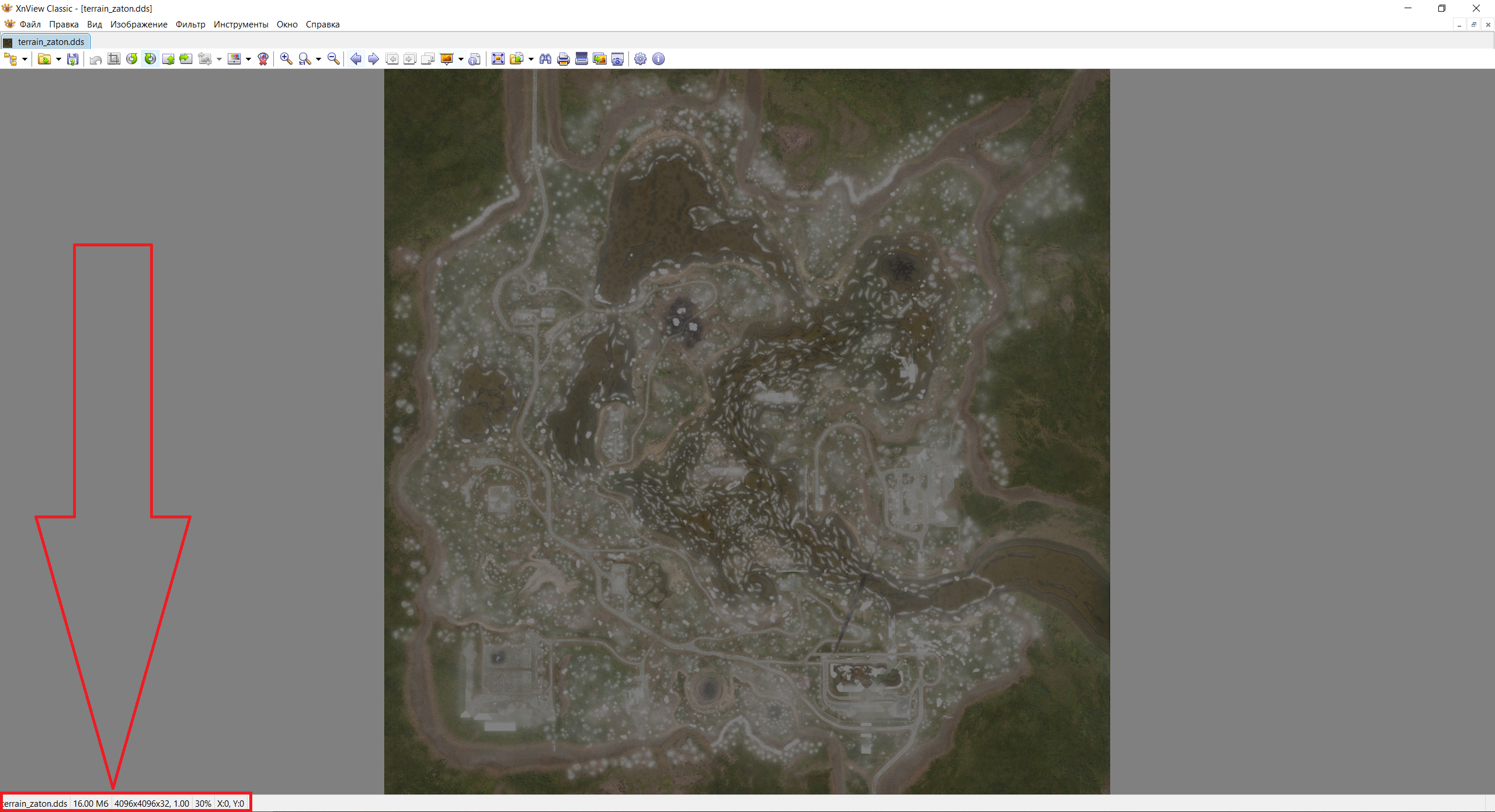Flip image vertically icon

coord(168,59)
